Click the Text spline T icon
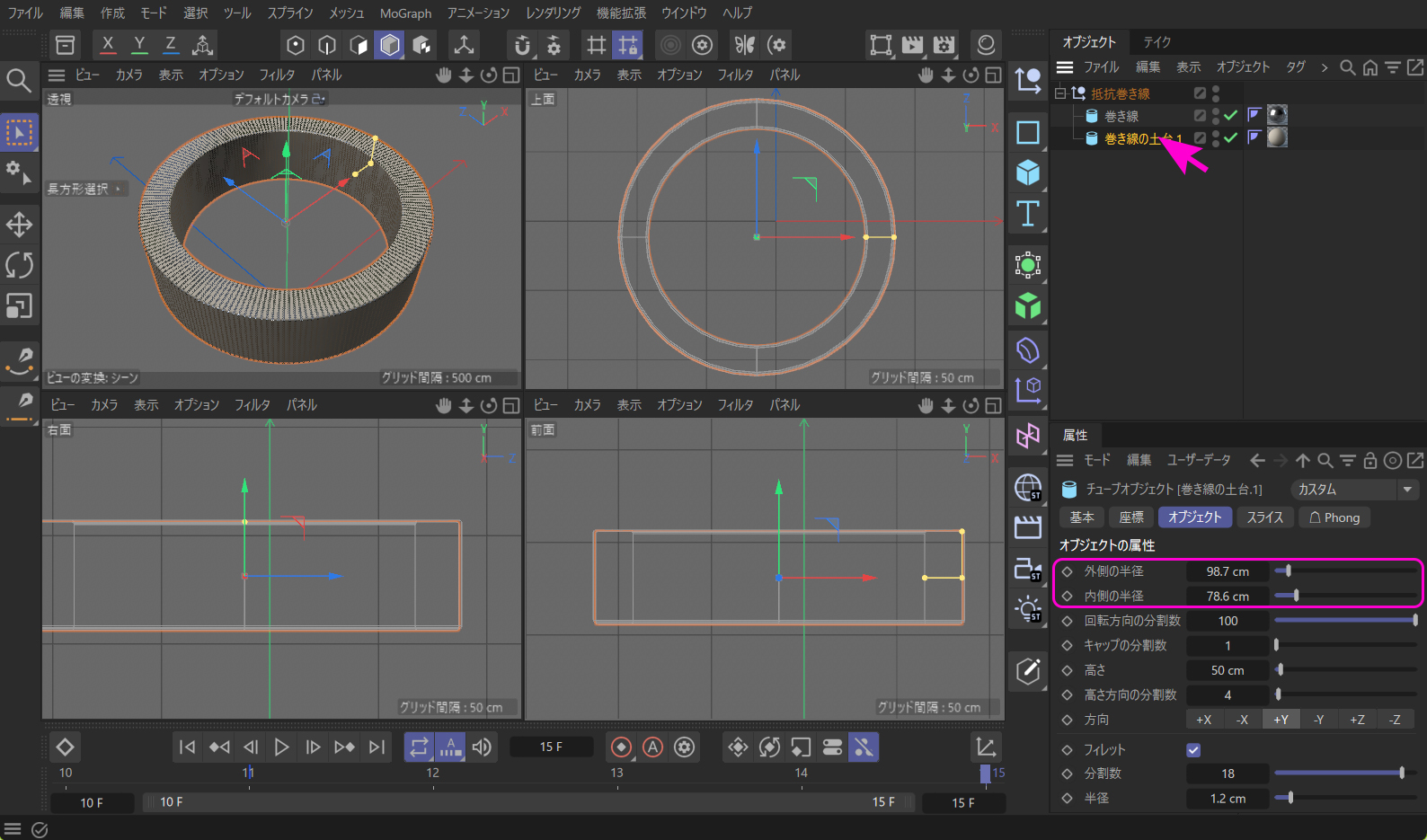 pos(1027,214)
